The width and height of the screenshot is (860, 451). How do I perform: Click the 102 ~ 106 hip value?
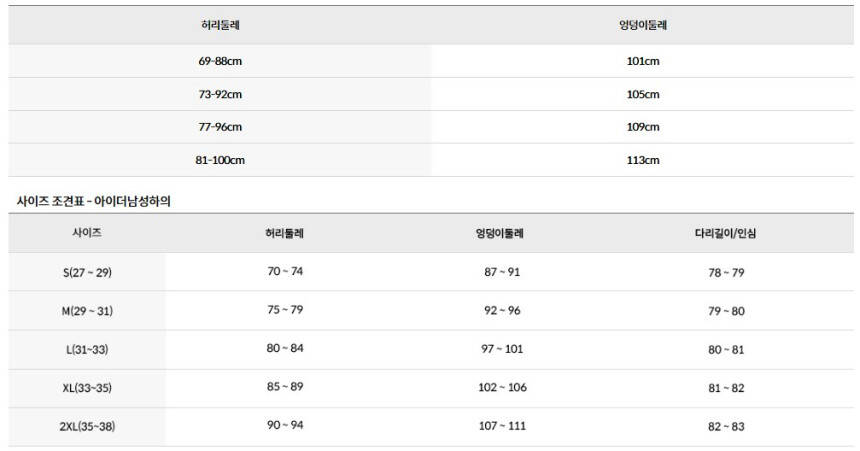502,388
